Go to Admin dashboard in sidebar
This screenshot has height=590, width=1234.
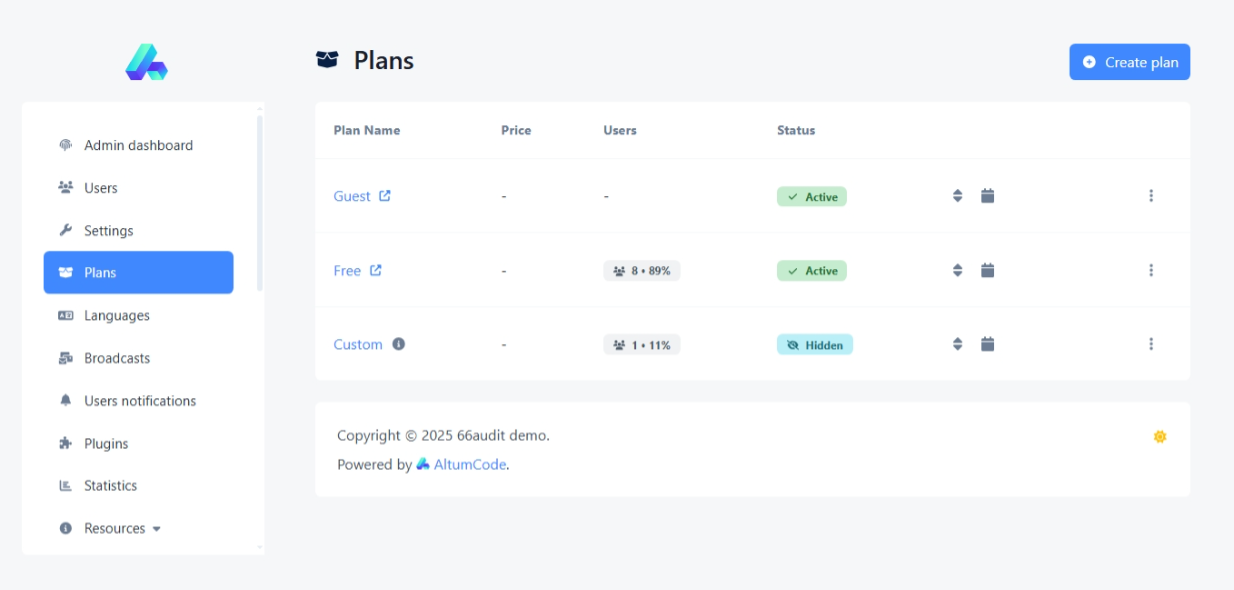(x=138, y=145)
